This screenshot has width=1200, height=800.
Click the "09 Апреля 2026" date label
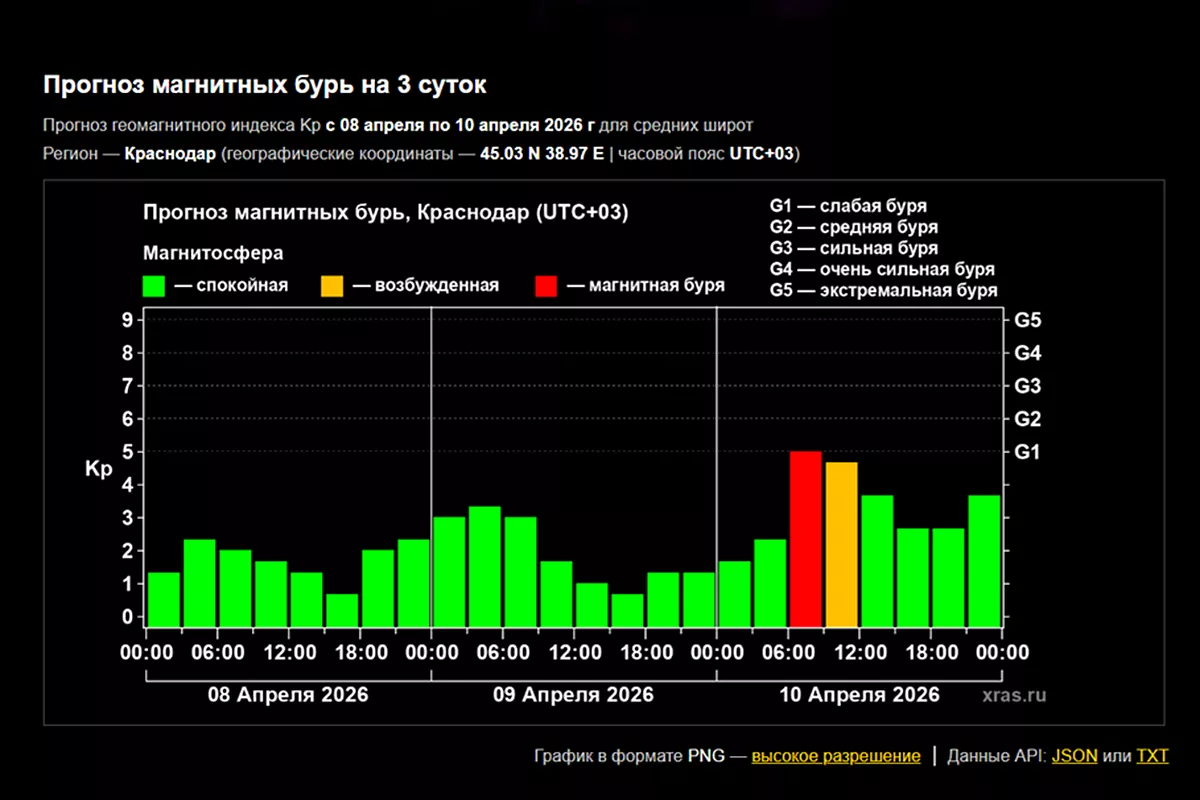point(573,695)
